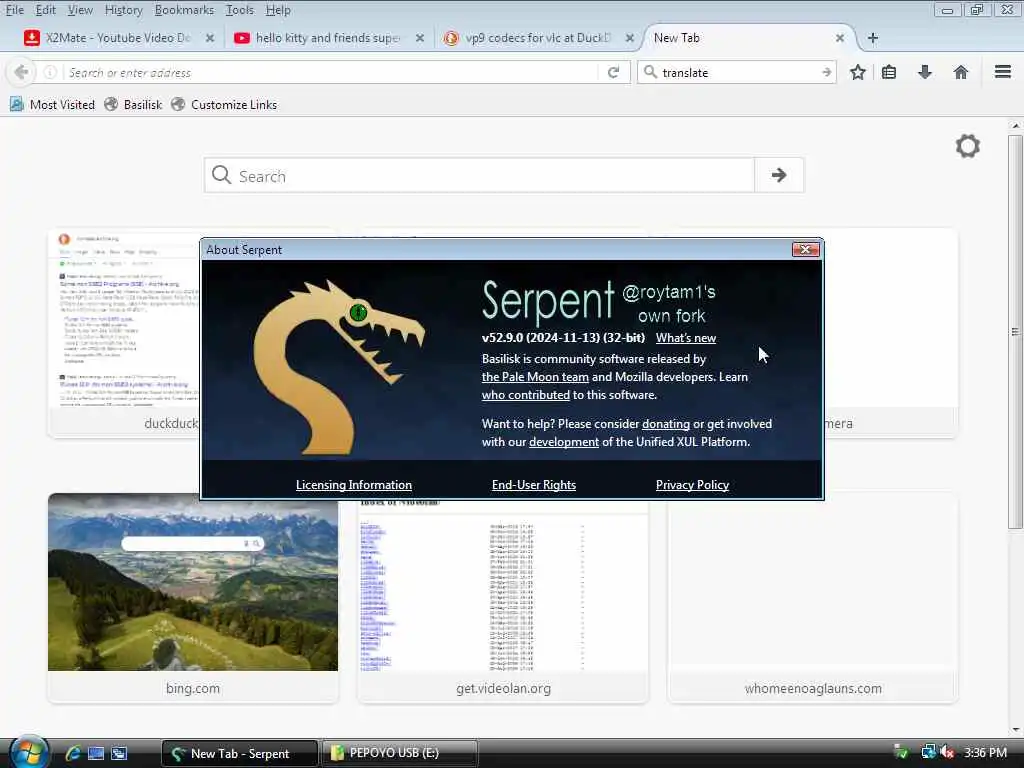Select PEPOYO USB (E:) taskbar button
This screenshot has height=768, width=1024.
(399, 753)
